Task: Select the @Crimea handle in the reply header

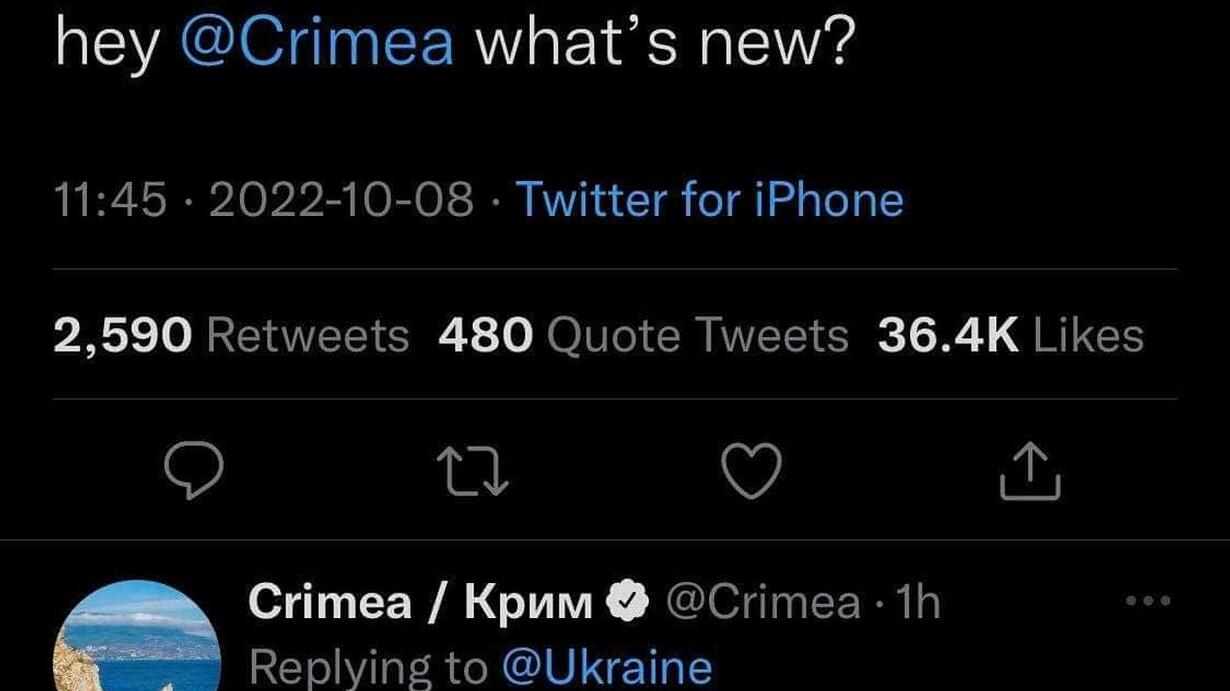Action: (762, 603)
